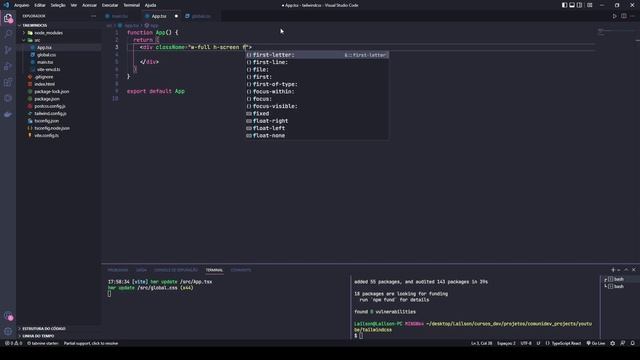Open the Ajuda menu
This screenshot has width=640, height=360.
click(x=151, y=5)
